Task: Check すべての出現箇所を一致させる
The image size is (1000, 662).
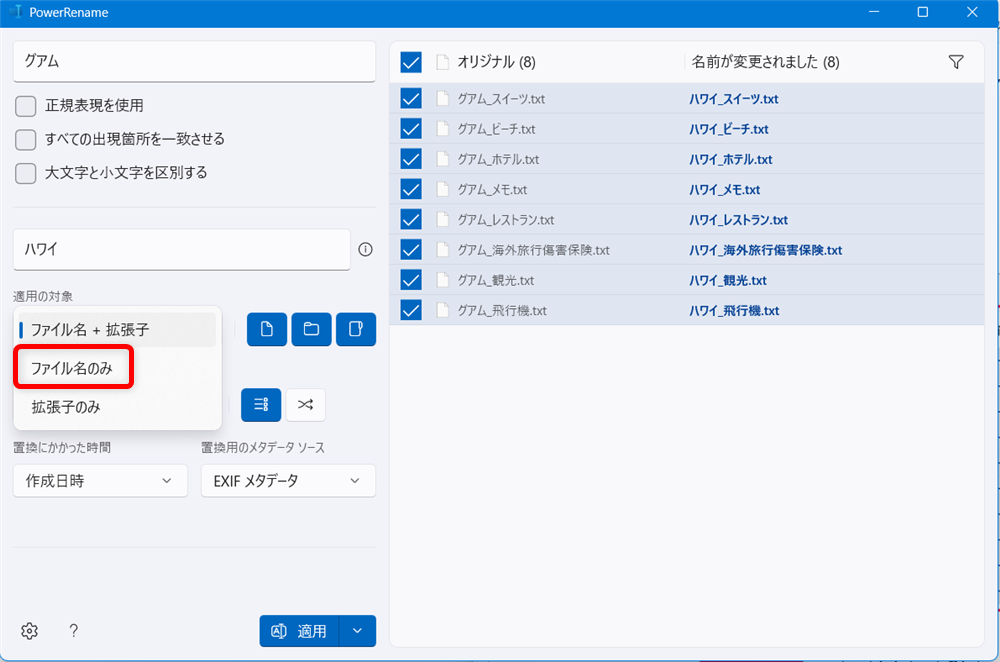Action: tap(25, 139)
